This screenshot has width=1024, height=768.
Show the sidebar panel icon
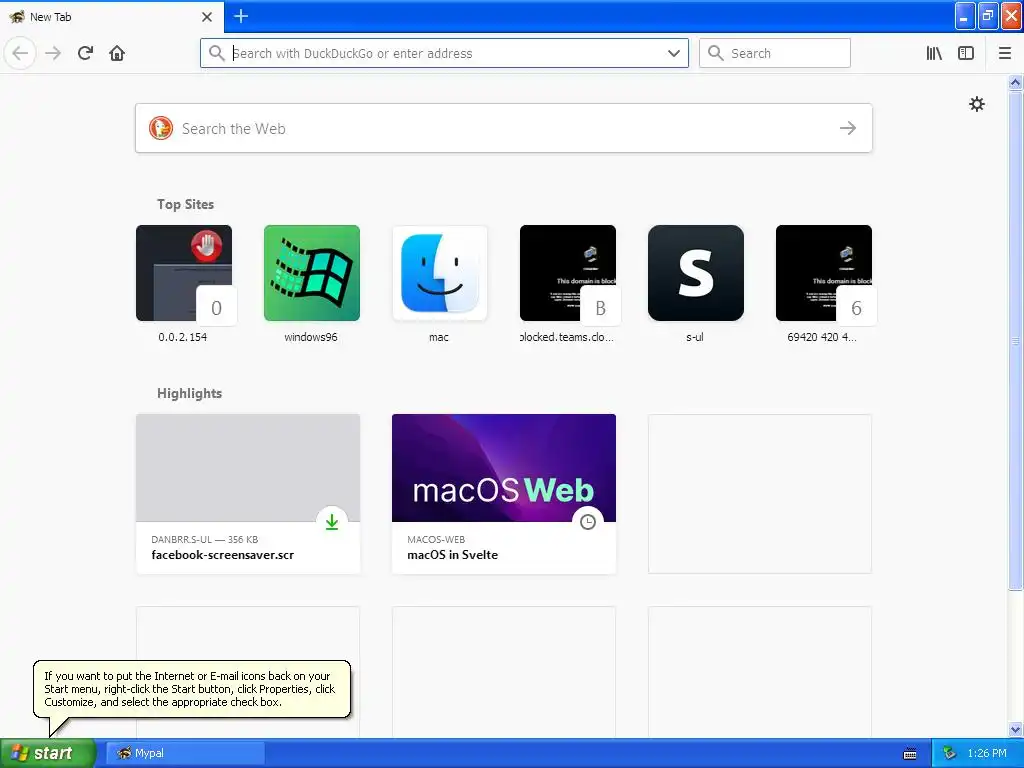pyautogui.click(x=966, y=53)
